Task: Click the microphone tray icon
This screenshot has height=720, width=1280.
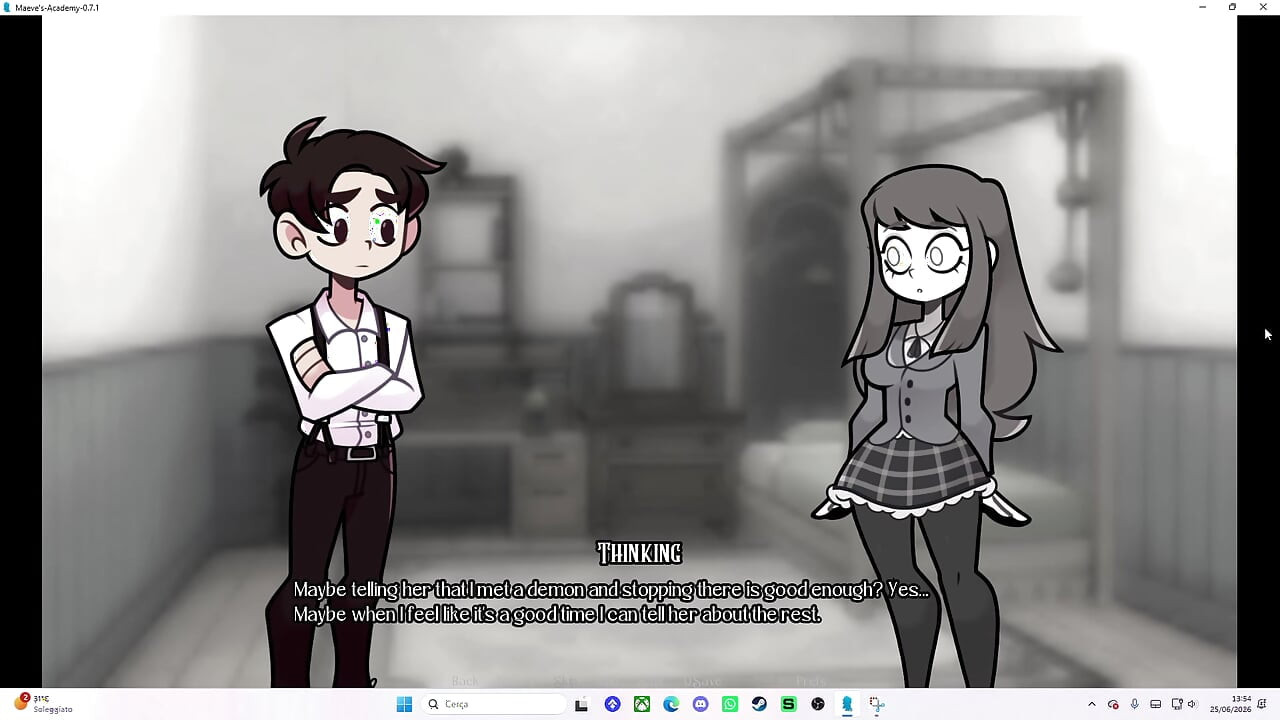Action: click(1134, 704)
